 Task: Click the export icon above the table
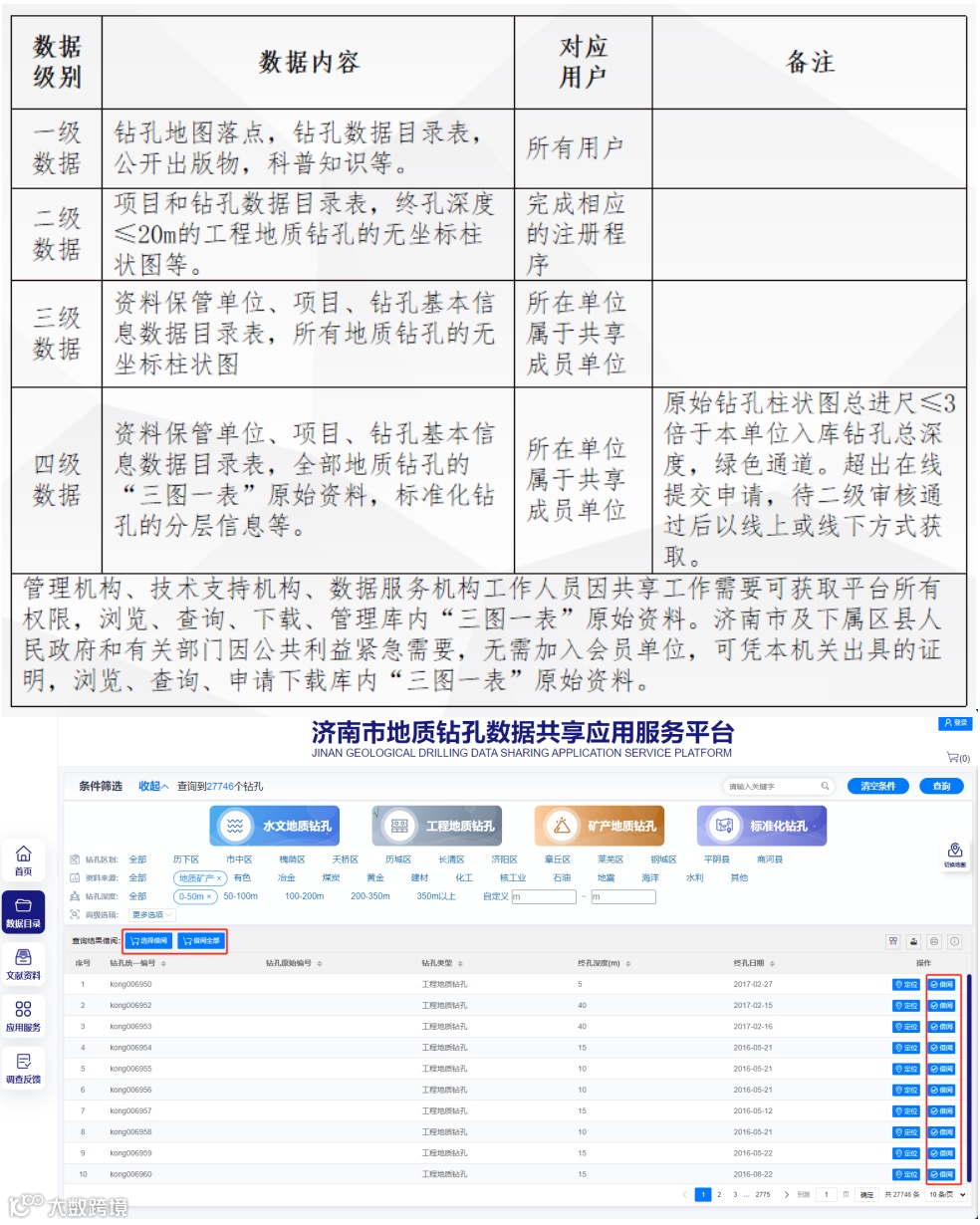tap(914, 941)
